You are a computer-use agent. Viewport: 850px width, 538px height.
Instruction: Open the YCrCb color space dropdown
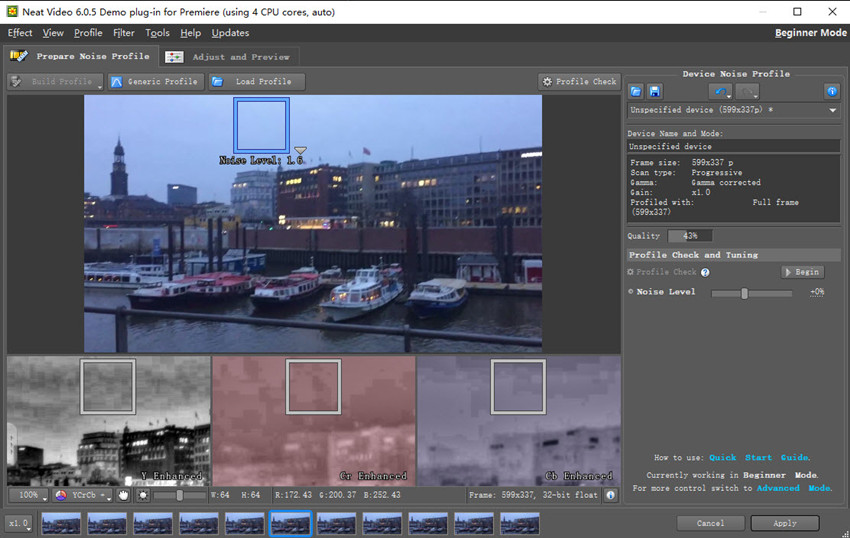83,495
